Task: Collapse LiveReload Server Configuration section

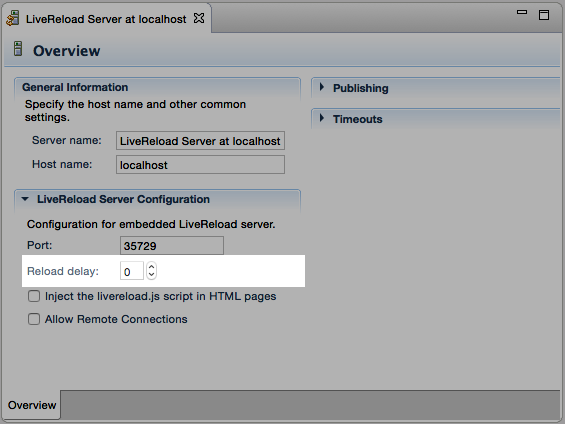Action: [25, 199]
